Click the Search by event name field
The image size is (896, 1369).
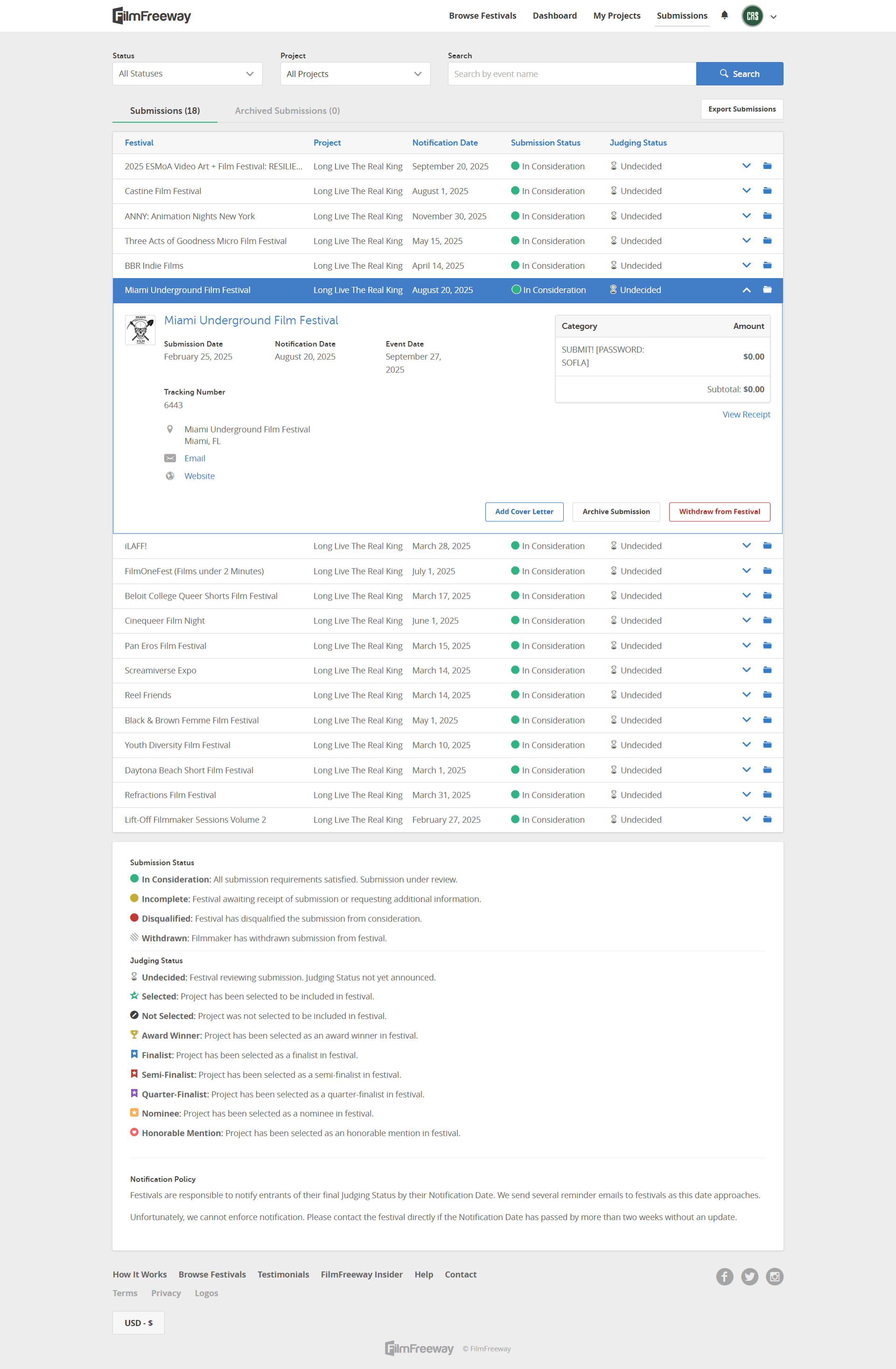(x=572, y=74)
